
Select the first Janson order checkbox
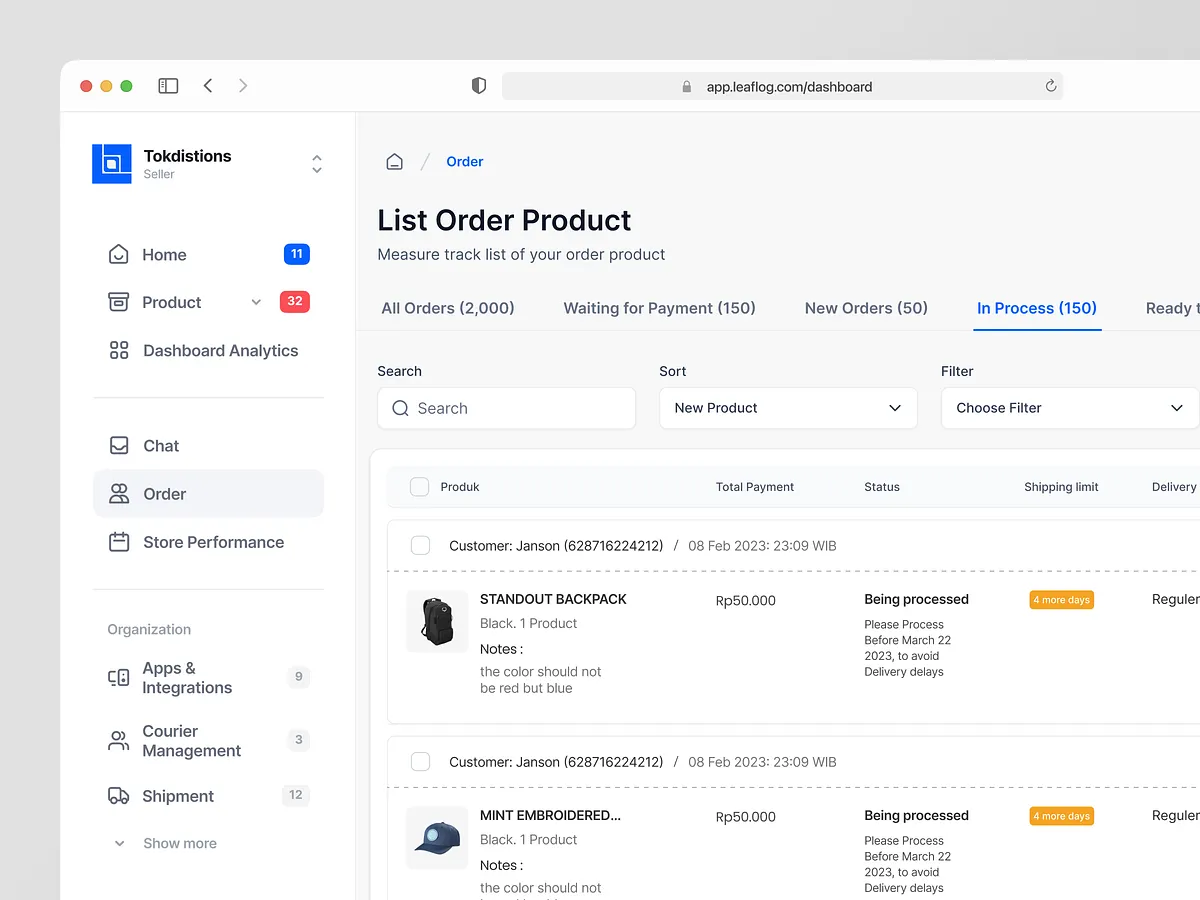(x=420, y=545)
